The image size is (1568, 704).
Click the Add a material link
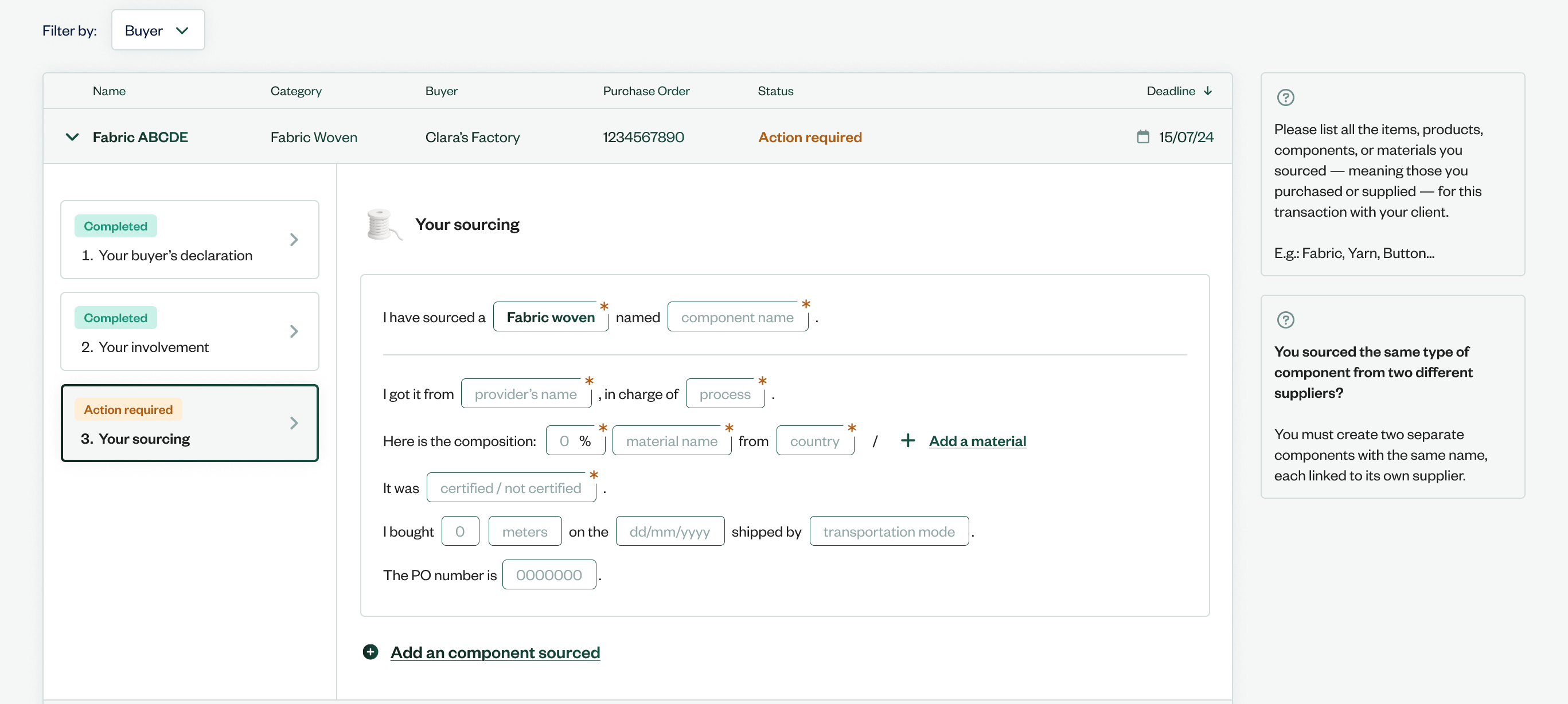click(977, 440)
